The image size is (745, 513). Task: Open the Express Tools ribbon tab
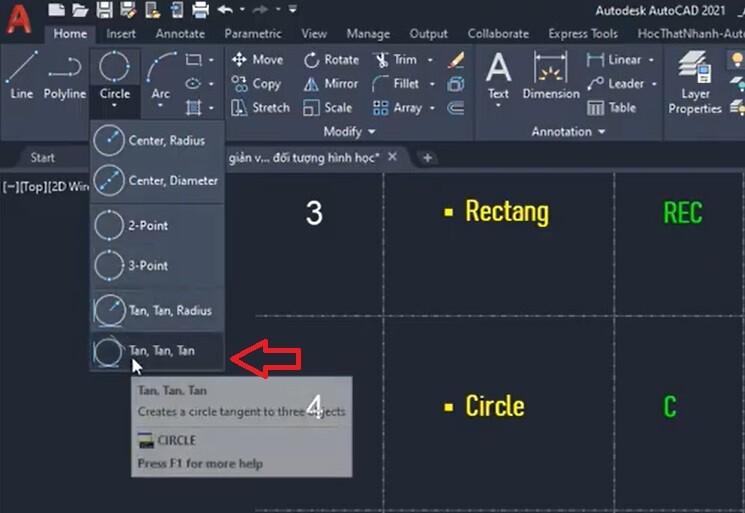click(x=583, y=34)
